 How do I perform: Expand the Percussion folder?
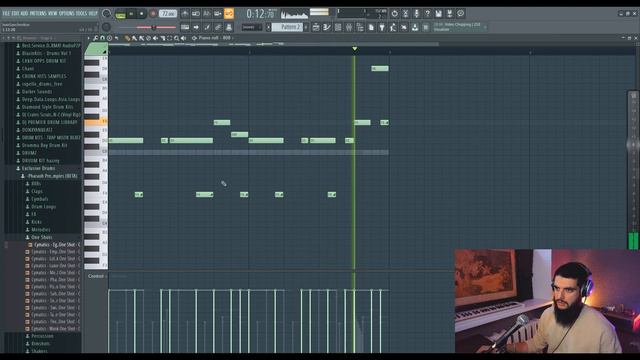[42, 336]
